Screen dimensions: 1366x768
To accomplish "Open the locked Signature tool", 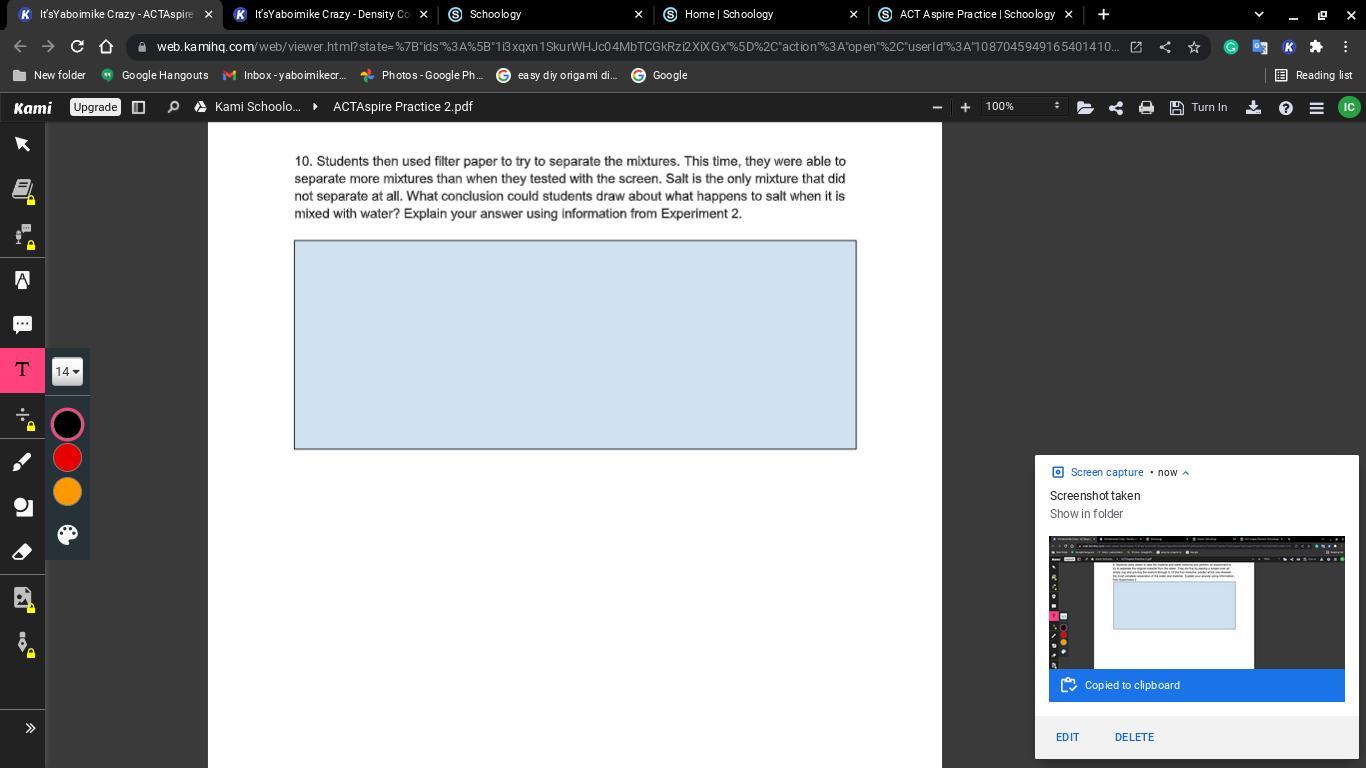I will [x=23, y=643].
